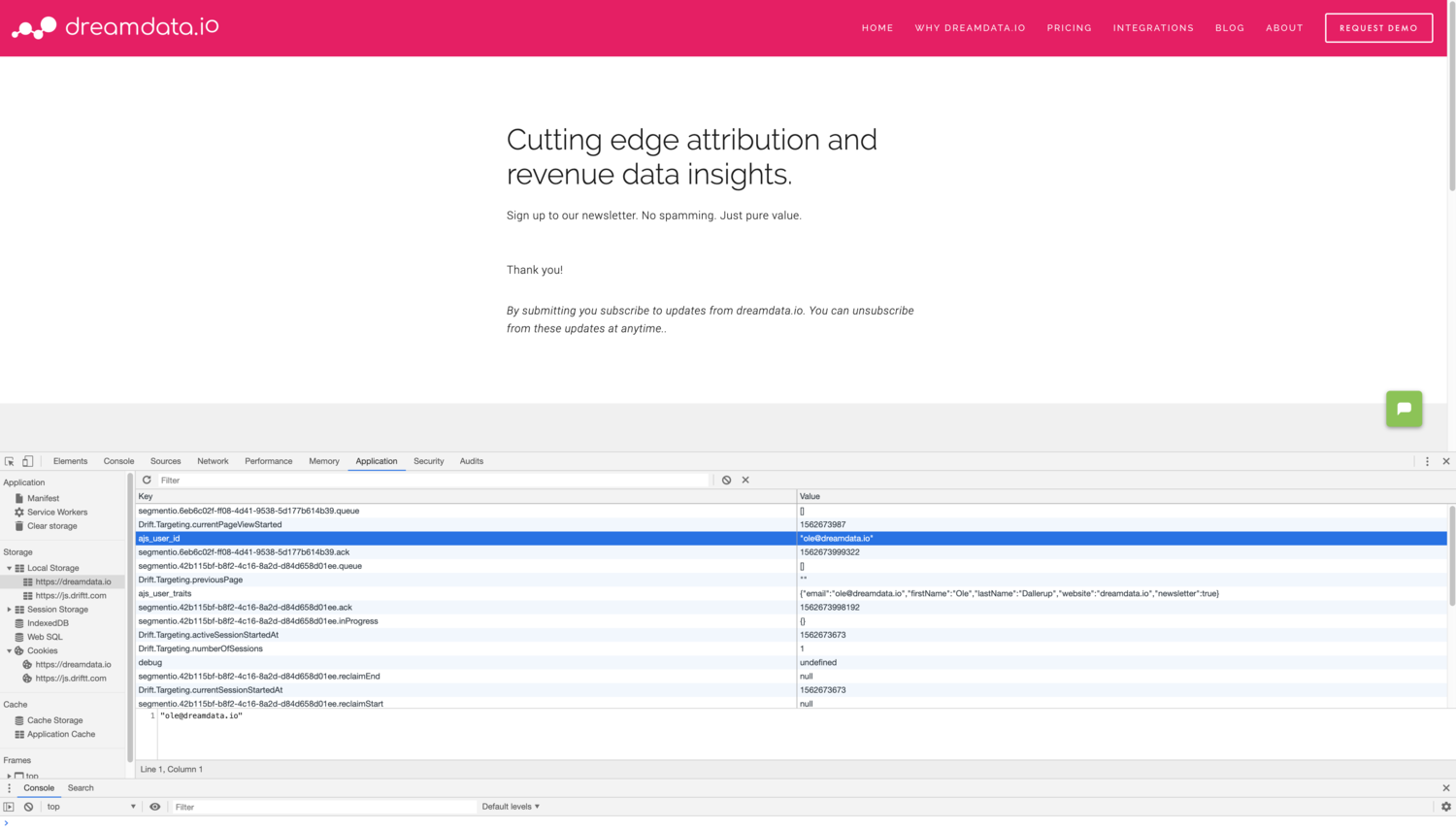Open console drawer more menu
1456x830 pixels.
pos(9,788)
